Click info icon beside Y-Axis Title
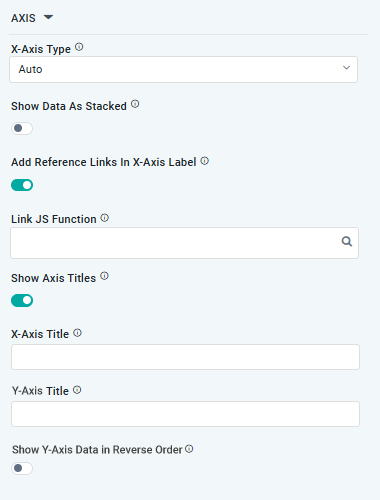Viewport: 380px width, 500px height. click(77, 390)
